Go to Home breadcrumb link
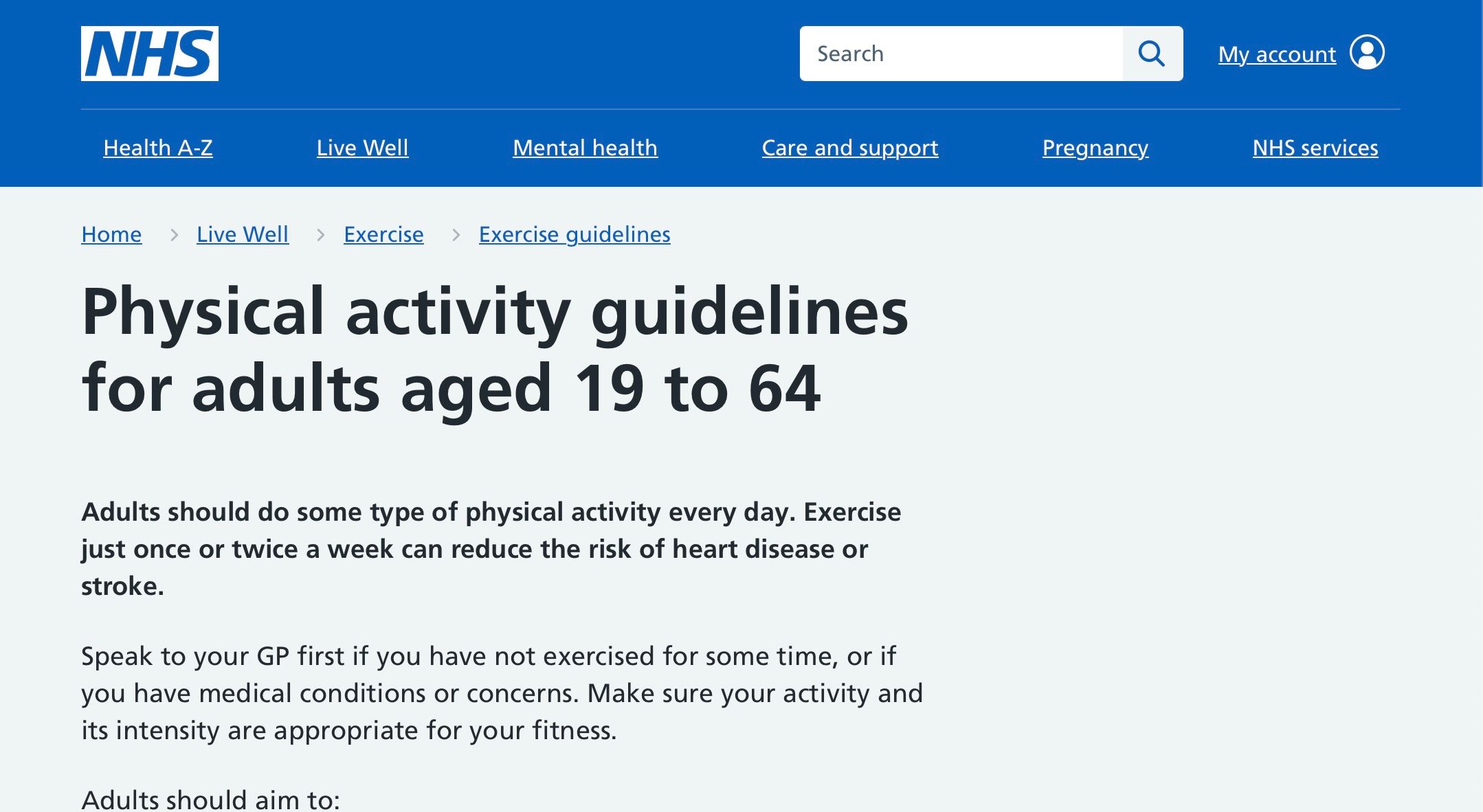 (111, 235)
